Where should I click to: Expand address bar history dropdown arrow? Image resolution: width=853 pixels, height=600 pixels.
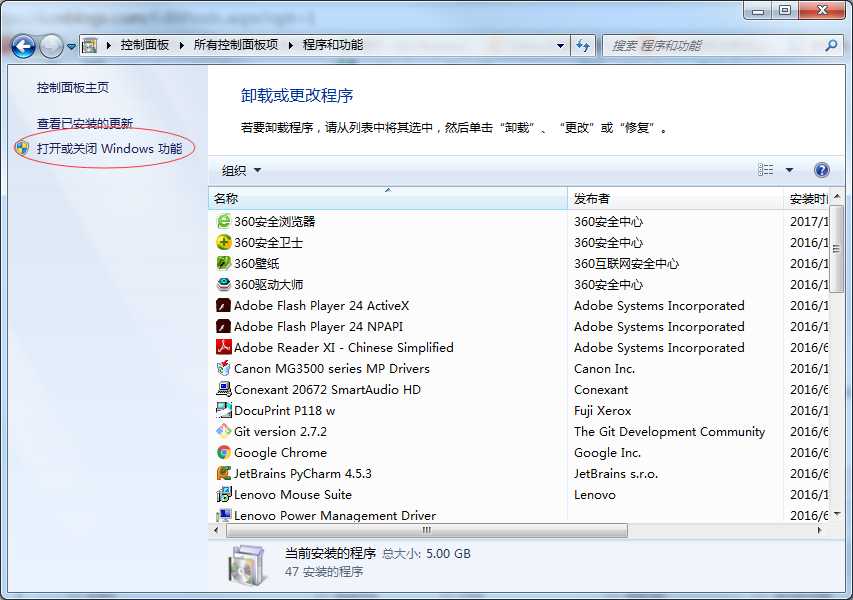tap(560, 46)
